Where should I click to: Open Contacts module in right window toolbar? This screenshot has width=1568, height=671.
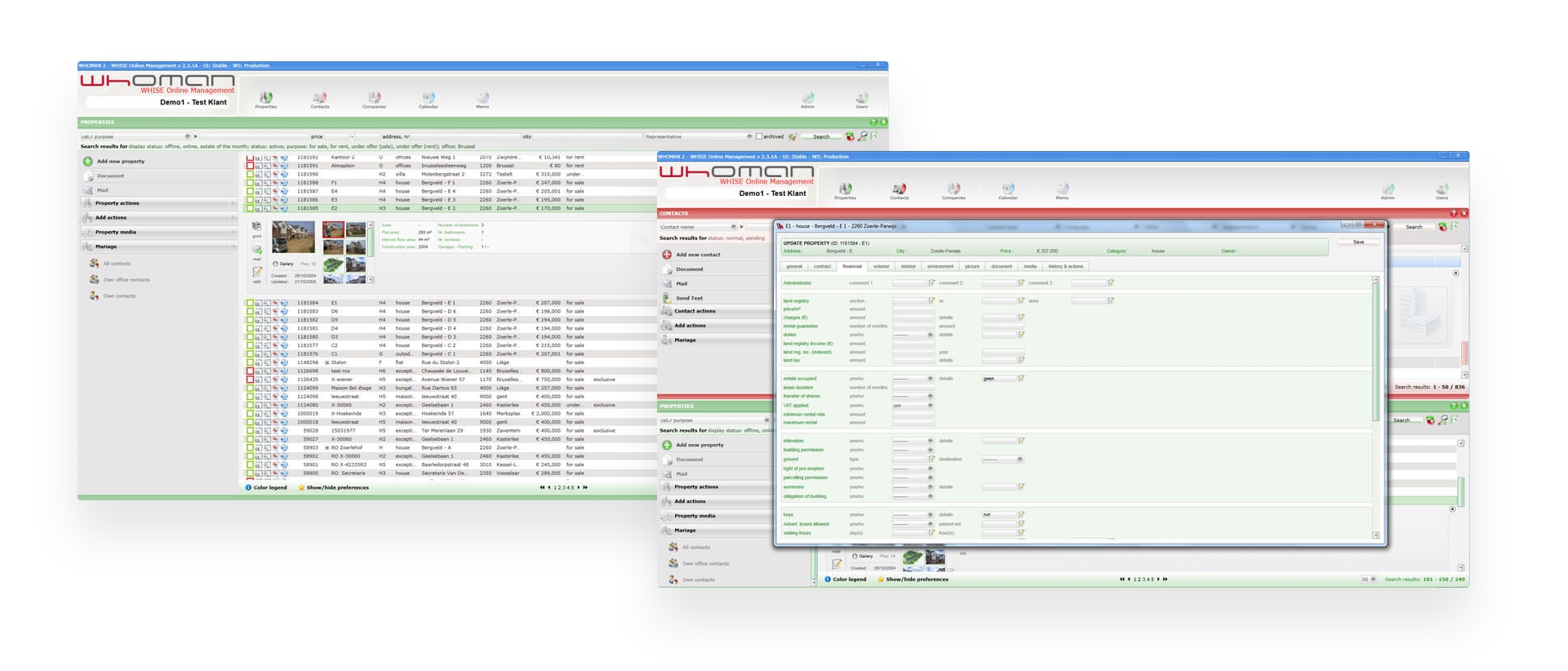[899, 190]
